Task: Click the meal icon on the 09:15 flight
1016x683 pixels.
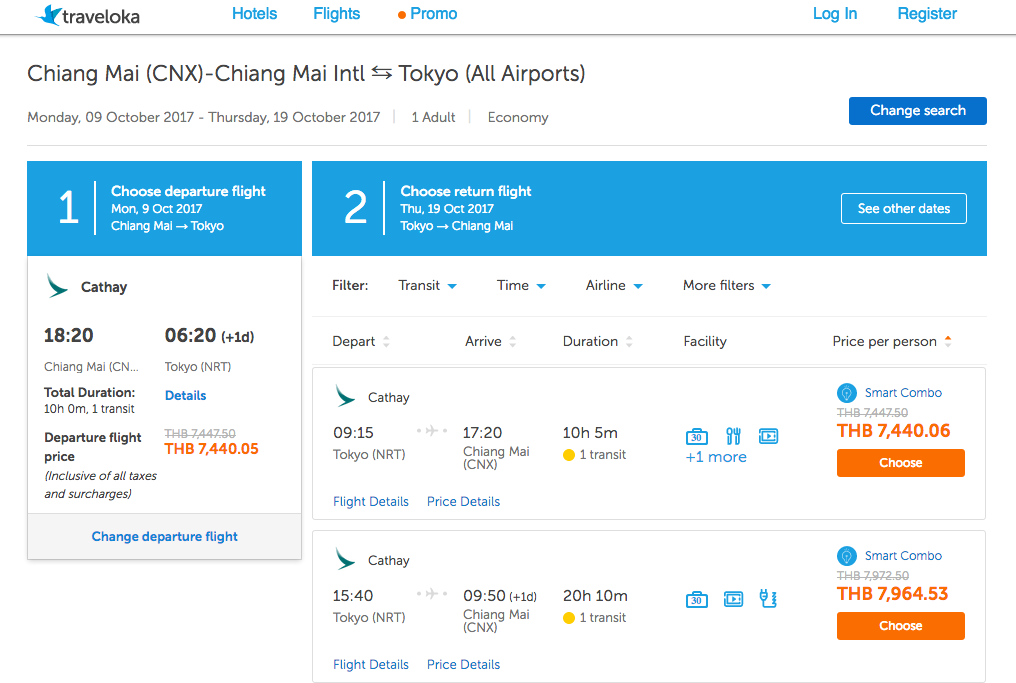Action: 733,436
